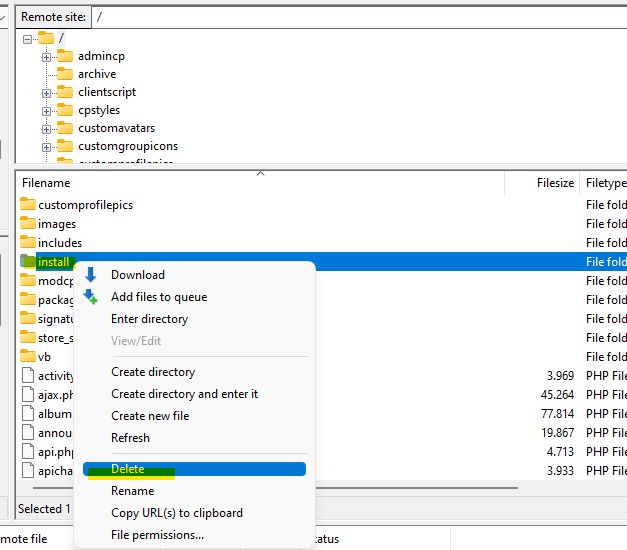627x550 pixels.
Task: Click the customprofilepics folder icon in file list
Action: pos(28,205)
